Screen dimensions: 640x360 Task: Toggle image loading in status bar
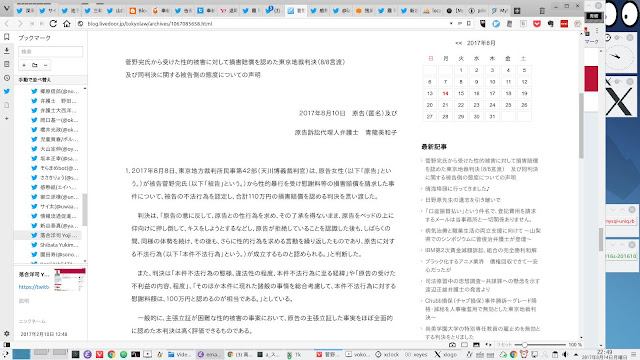[476, 345]
